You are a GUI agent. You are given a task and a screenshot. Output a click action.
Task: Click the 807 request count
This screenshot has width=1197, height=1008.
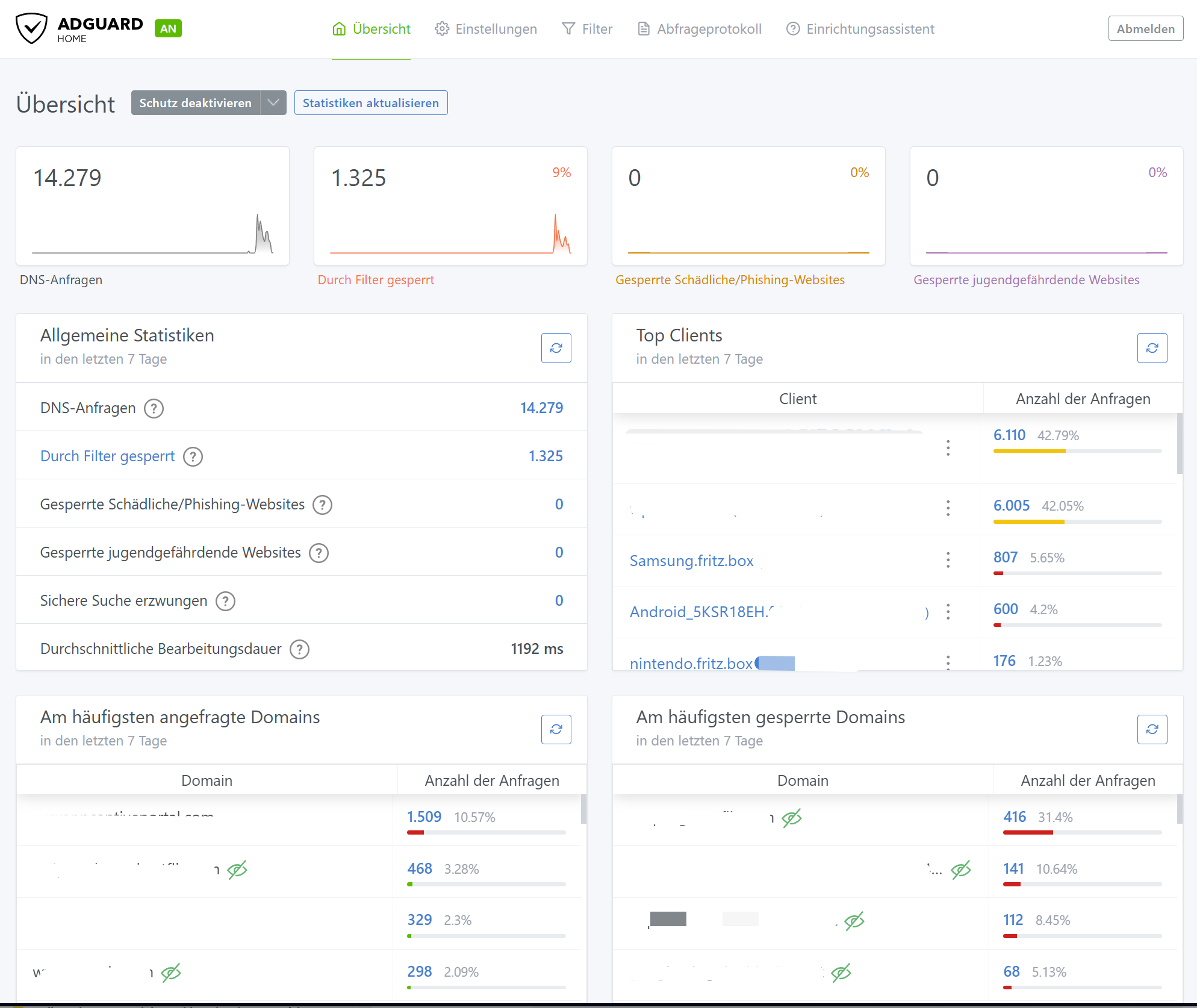pos(1006,558)
